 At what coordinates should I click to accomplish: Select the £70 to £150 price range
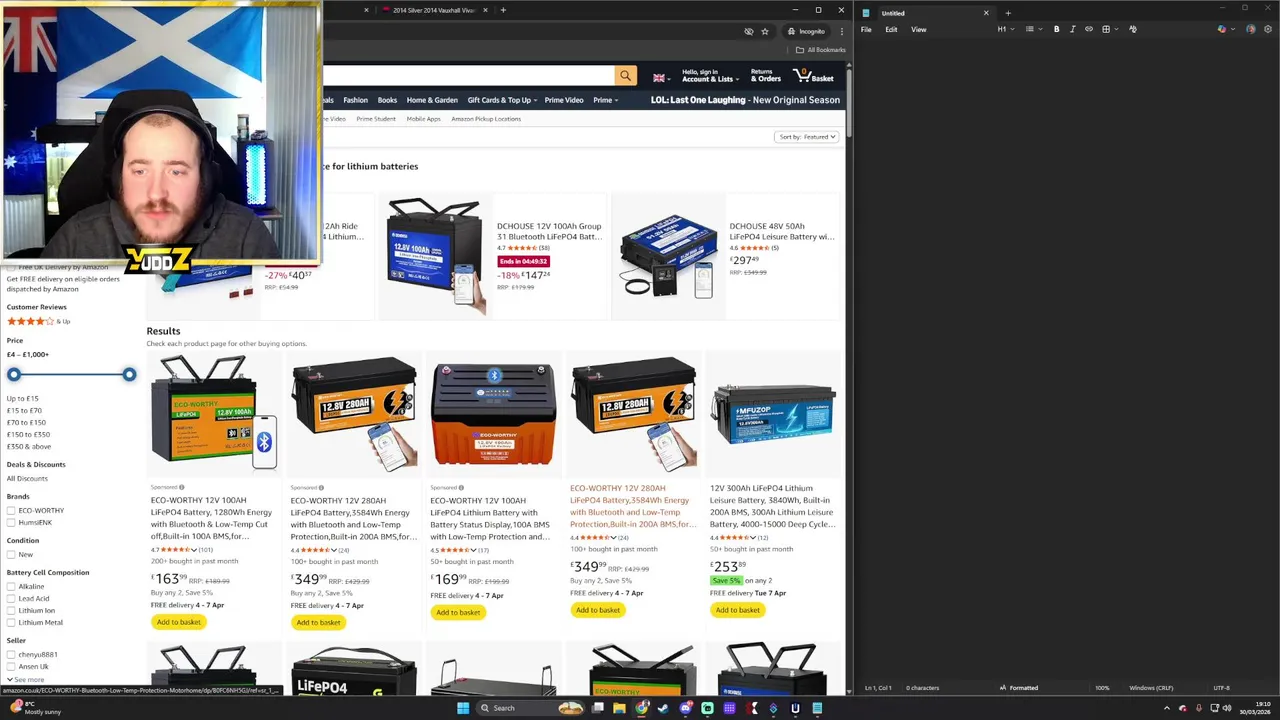(26, 422)
